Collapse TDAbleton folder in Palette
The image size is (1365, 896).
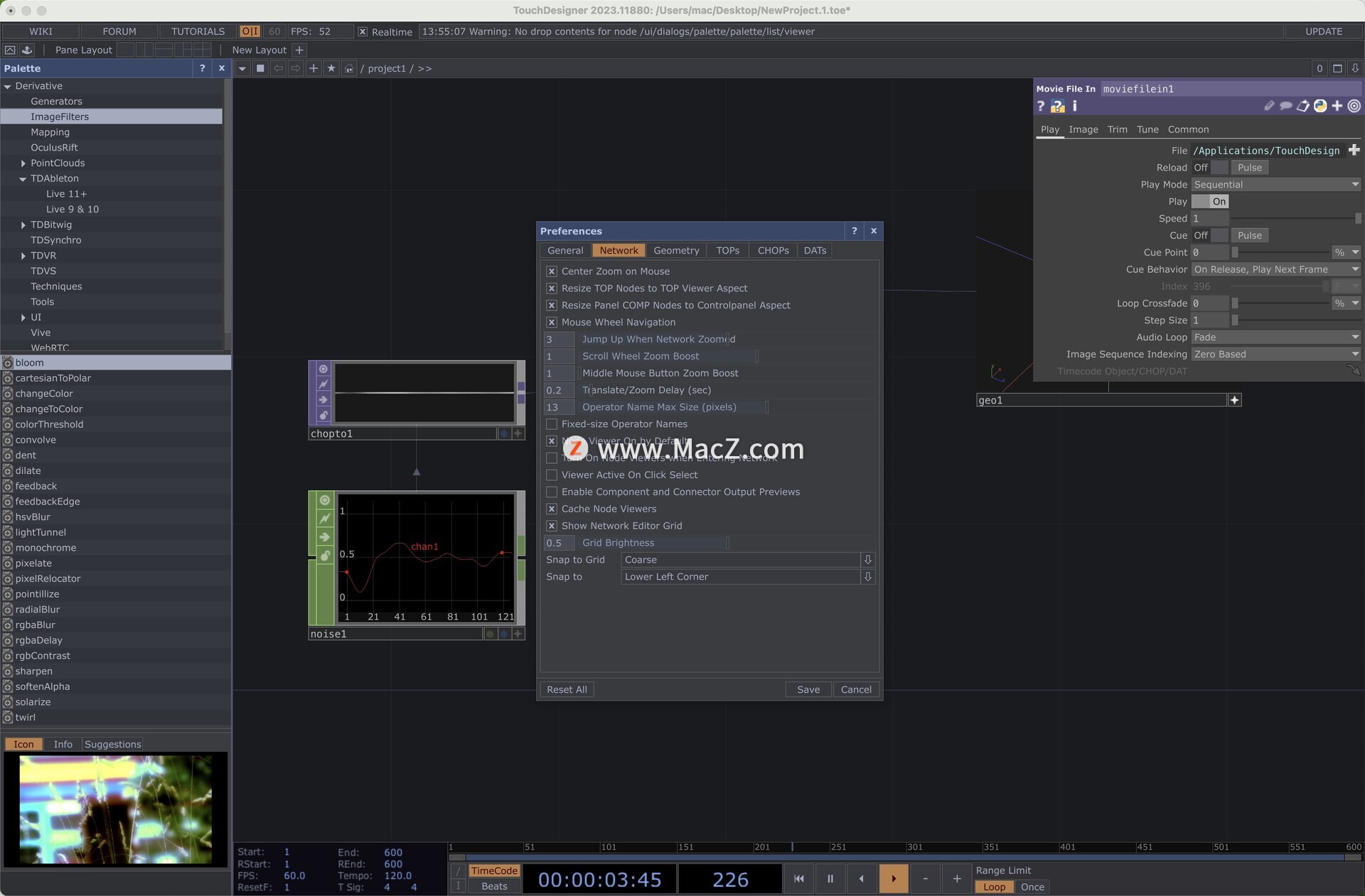click(x=23, y=179)
